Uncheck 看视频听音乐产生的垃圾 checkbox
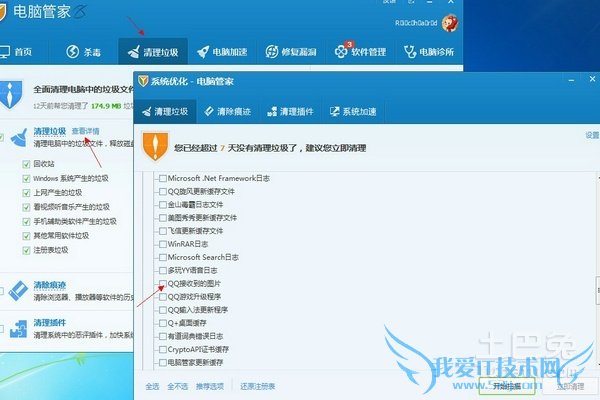This screenshot has height=400, width=600. (26, 207)
